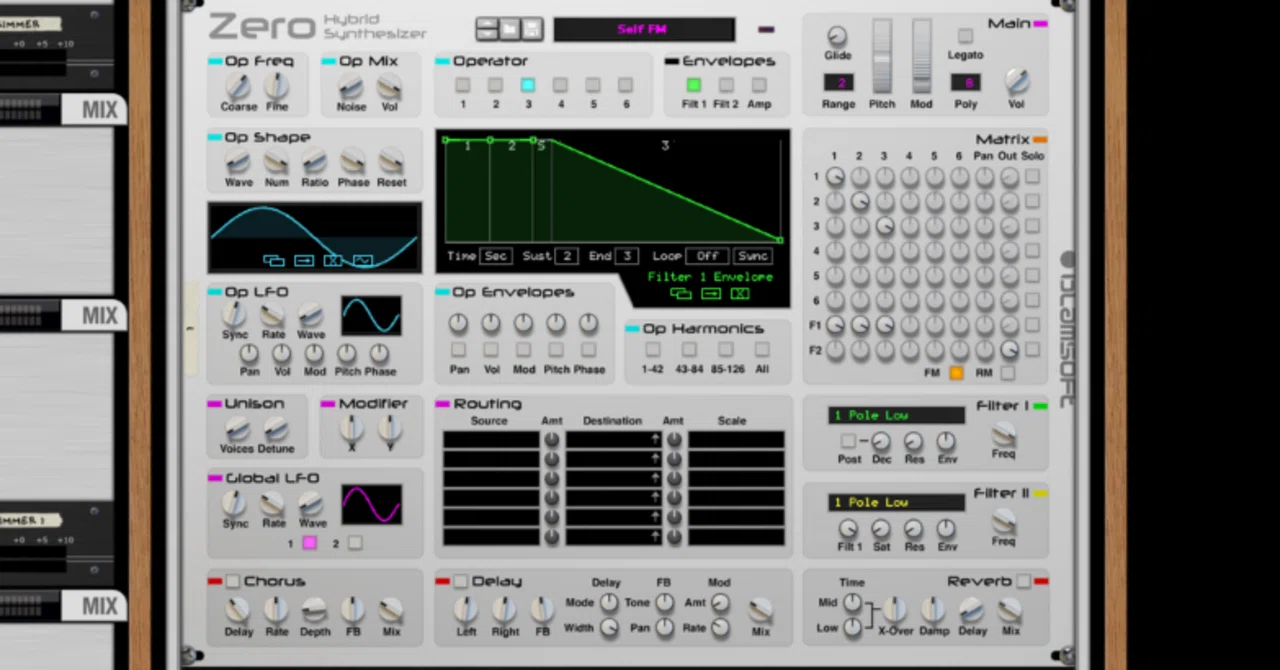Click the Poly voice count display
The width and height of the screenshot is (1280, 670).
(x=966, y=83)
